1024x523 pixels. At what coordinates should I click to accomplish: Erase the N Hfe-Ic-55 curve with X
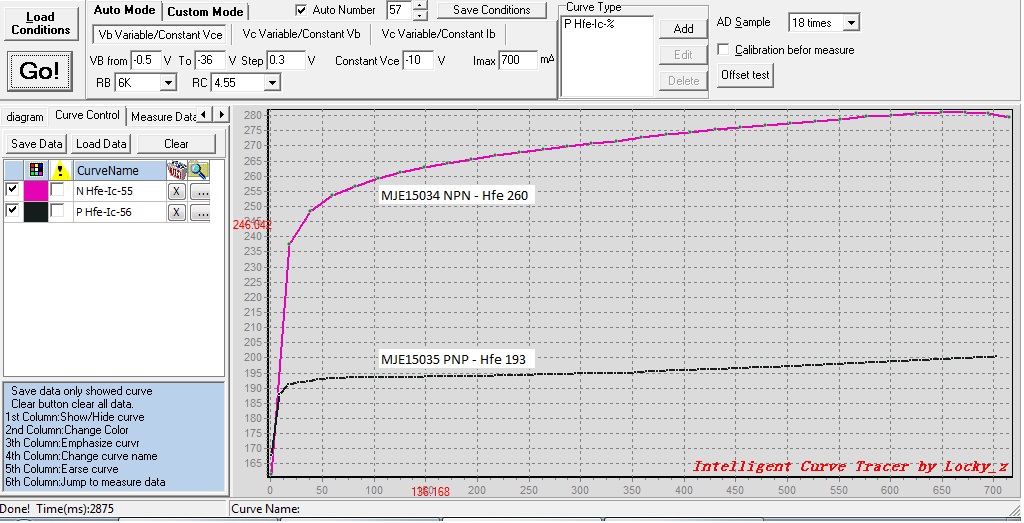176,192
